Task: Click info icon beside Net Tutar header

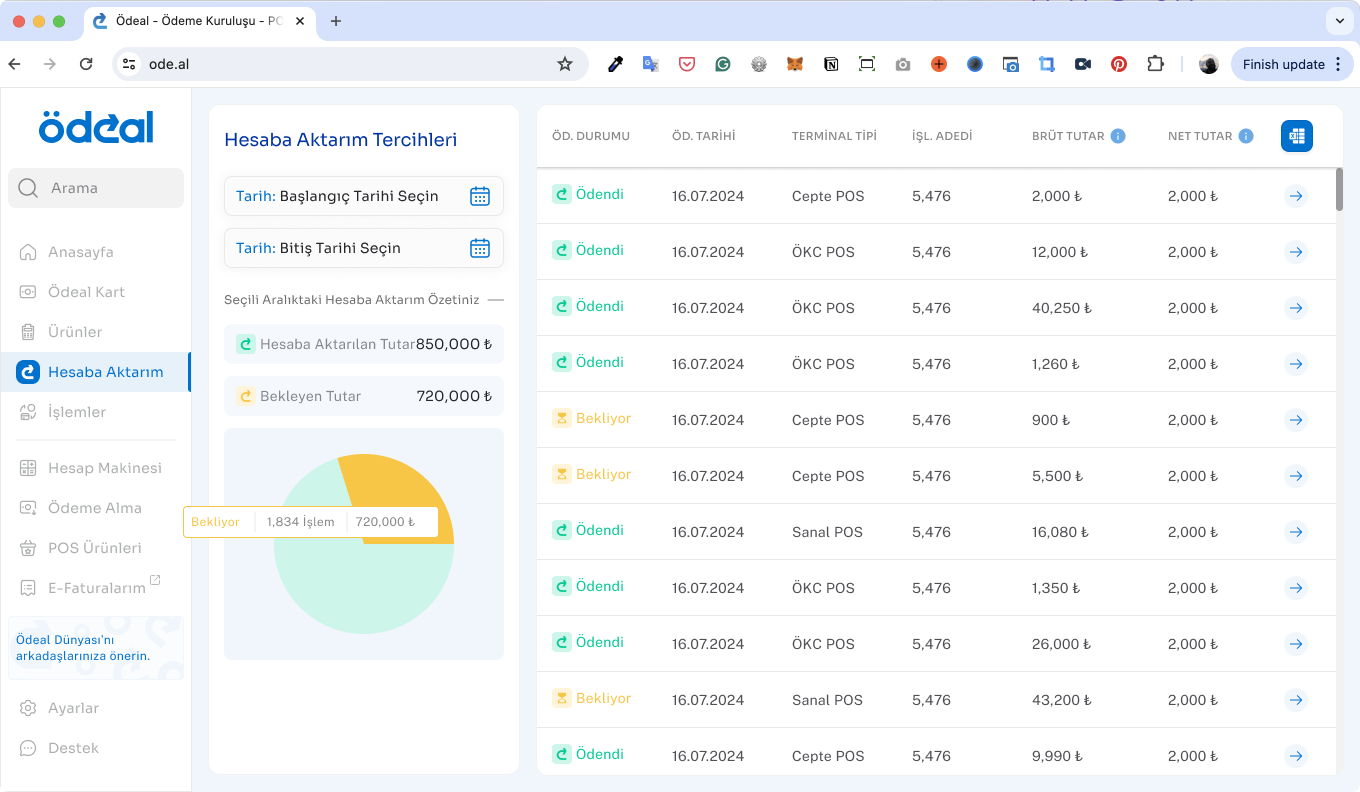Action: pos(1246,136)
